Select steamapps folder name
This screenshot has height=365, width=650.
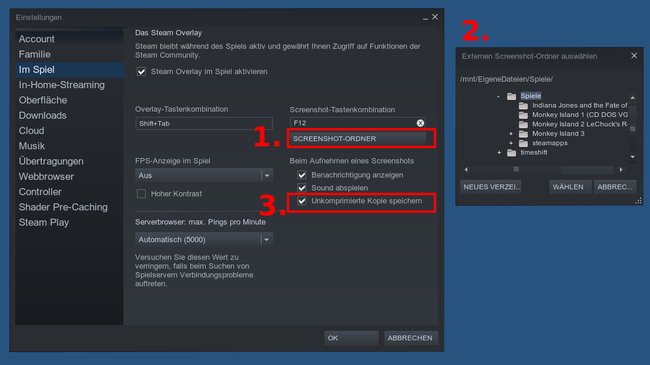550,143
